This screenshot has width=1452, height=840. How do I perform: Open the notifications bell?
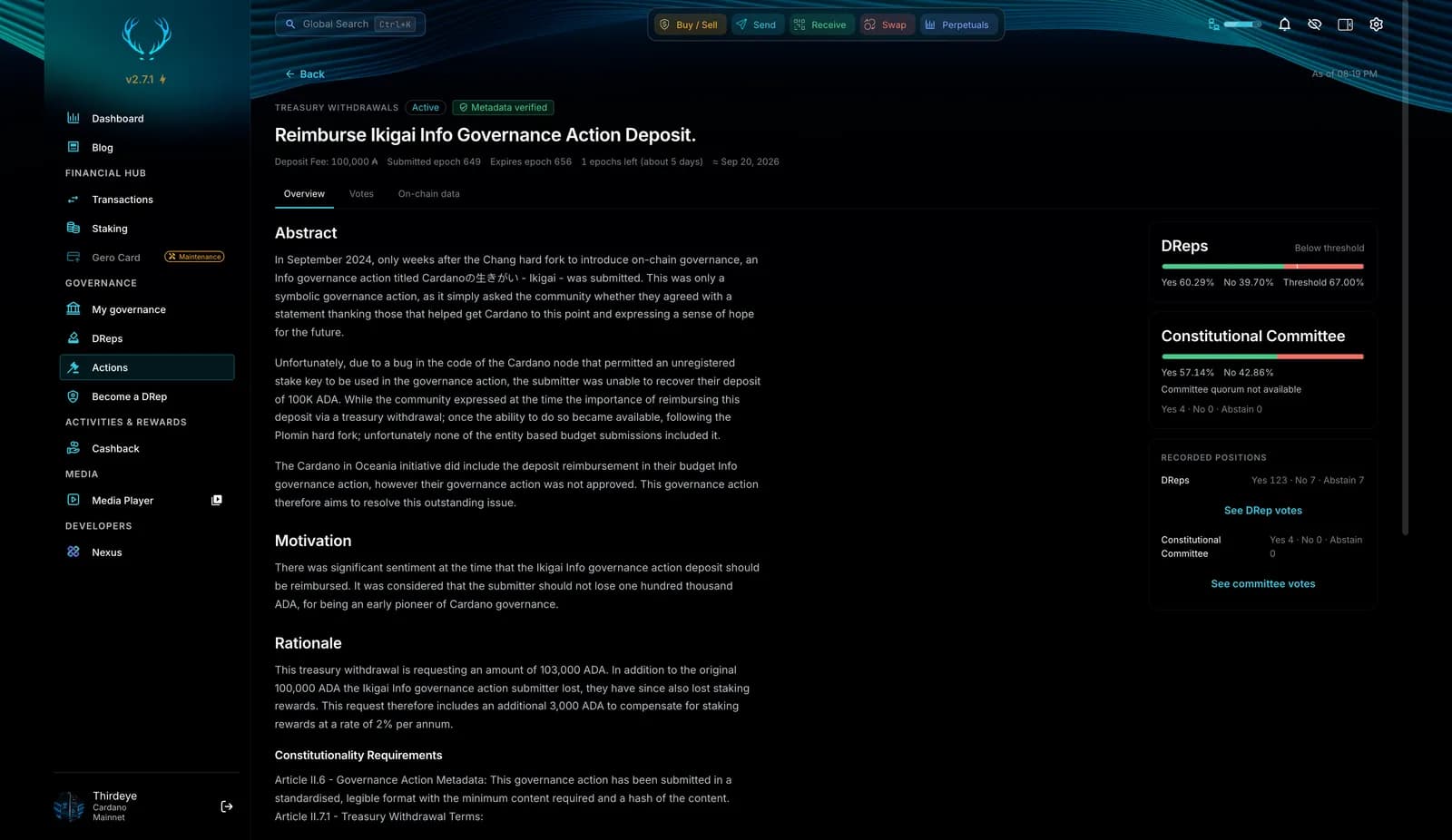[1284, 24]
